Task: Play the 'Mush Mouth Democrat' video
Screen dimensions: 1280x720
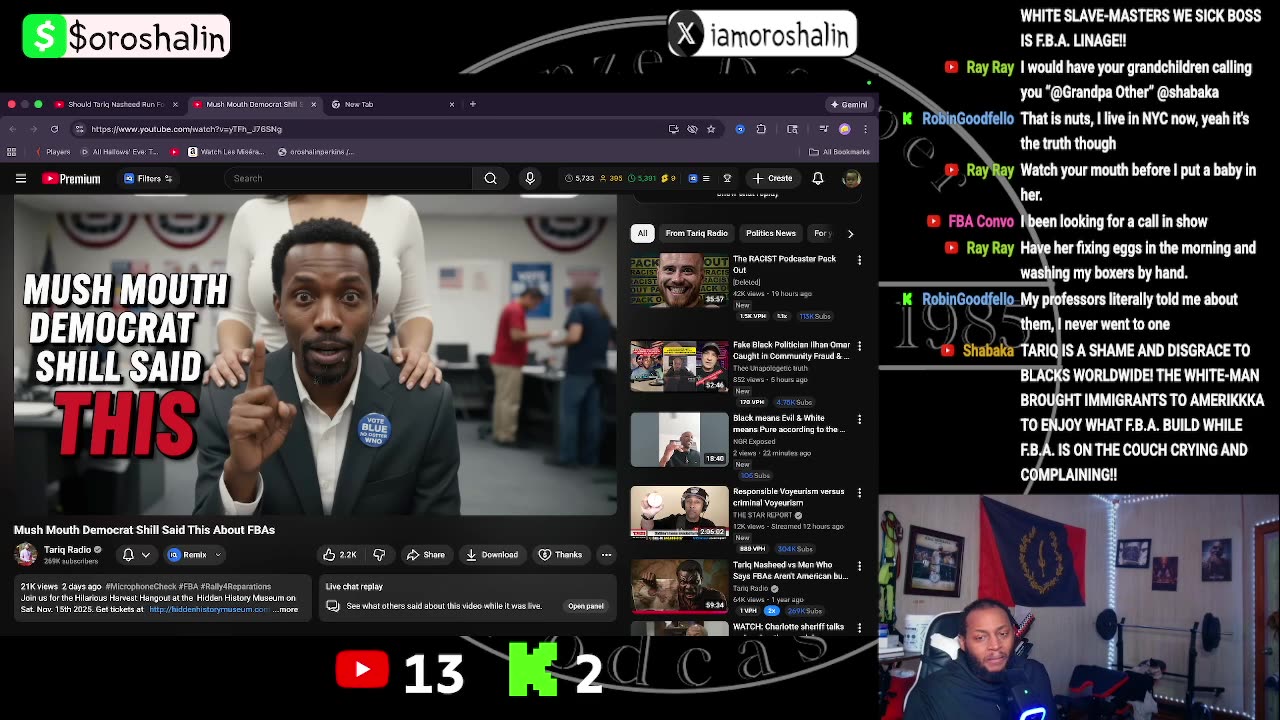Action: (315, 355)
